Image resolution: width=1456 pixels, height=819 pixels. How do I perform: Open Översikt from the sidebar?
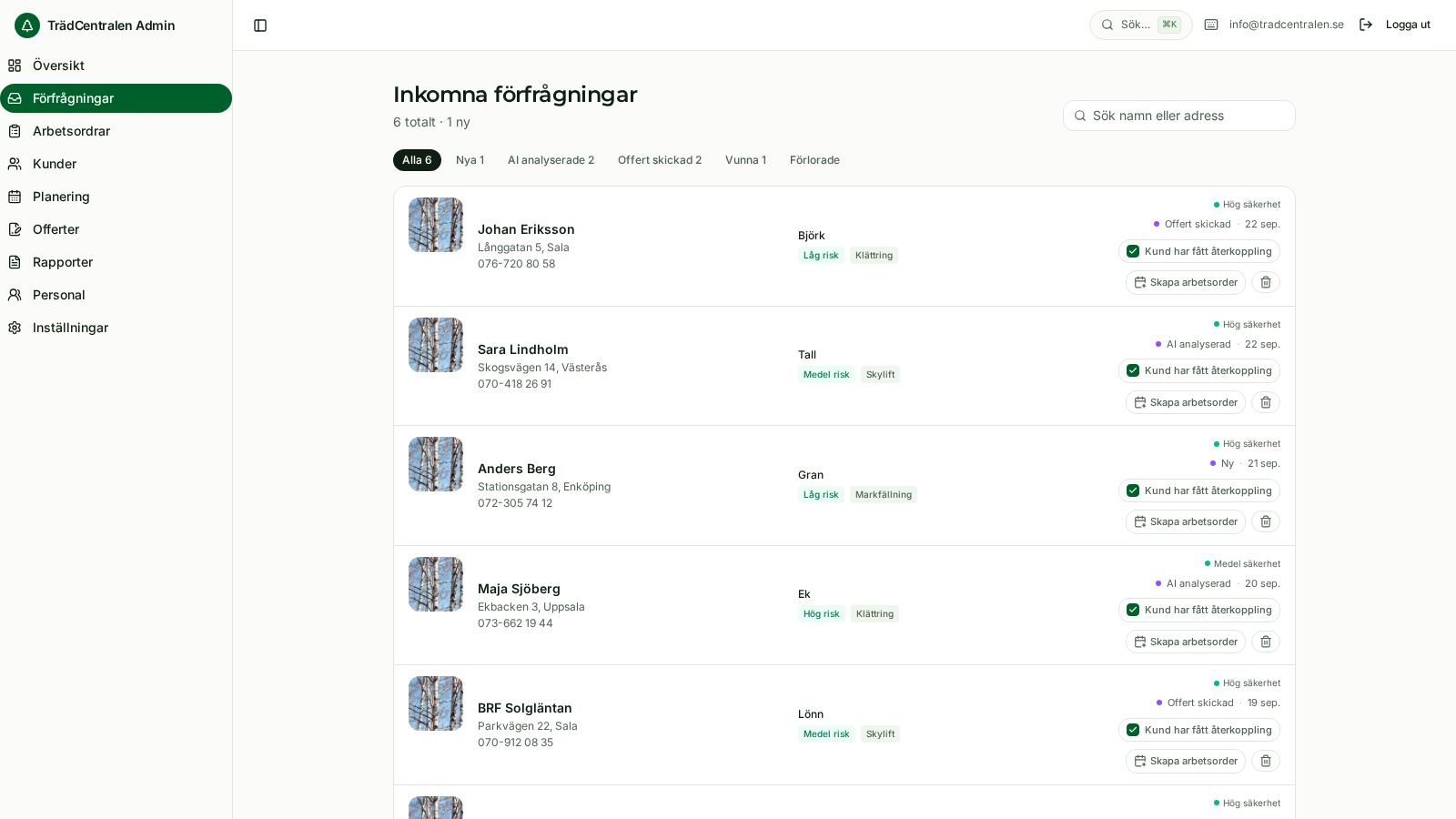tap(116, 66)
